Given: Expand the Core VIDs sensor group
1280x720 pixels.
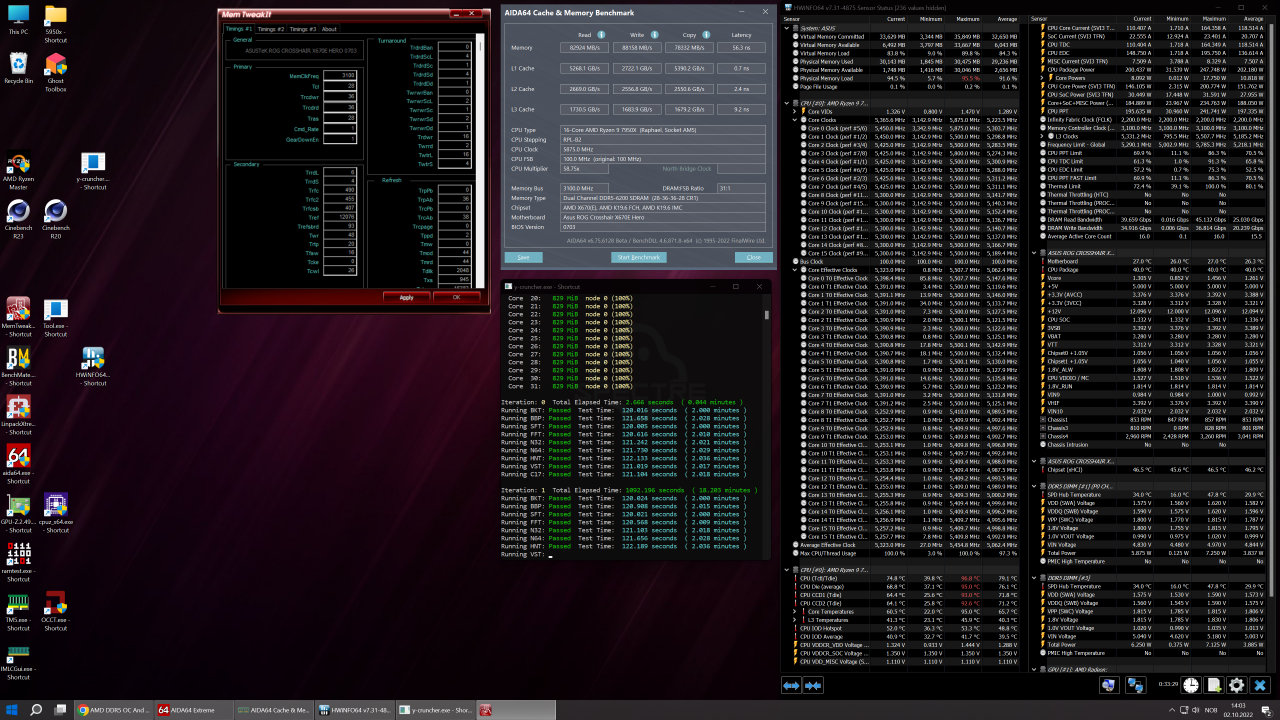Looking at the screenshot, I should (x=795, y=111).
